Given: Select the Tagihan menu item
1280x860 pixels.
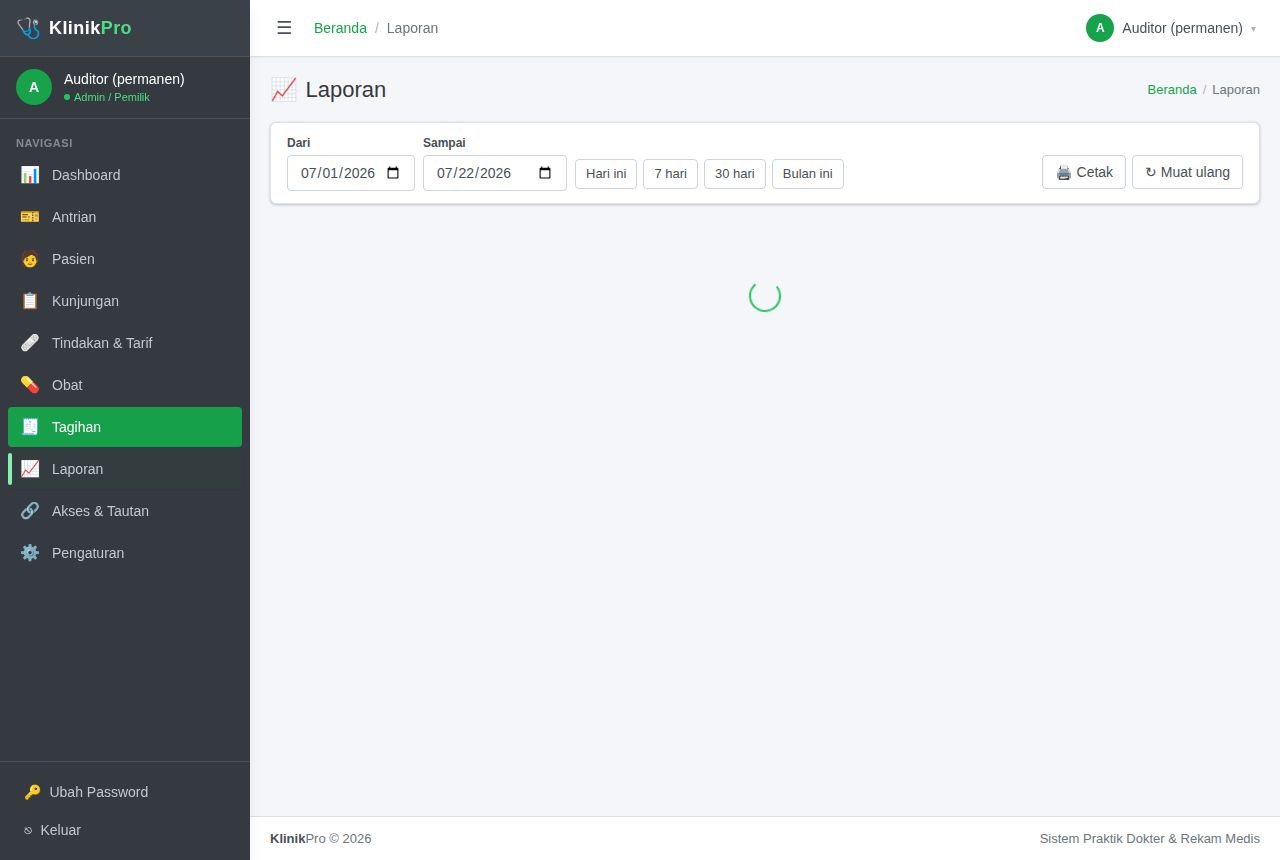Looking at the screenshot, I should 125,427.
